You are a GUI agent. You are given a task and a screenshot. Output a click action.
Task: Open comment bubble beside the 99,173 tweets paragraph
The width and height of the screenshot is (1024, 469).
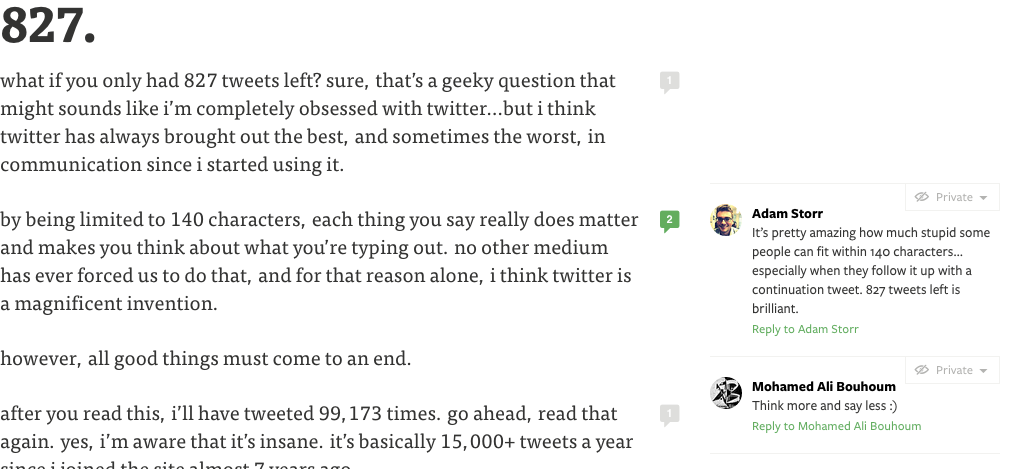[x=669, y=413]
